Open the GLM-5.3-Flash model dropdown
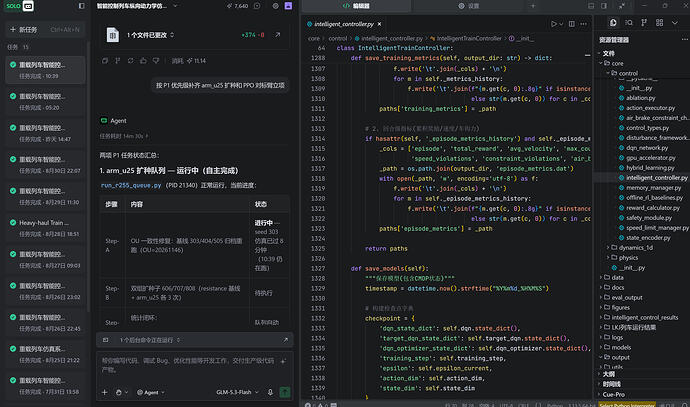Viewport: 690px width, 407px height. (238, 392)
